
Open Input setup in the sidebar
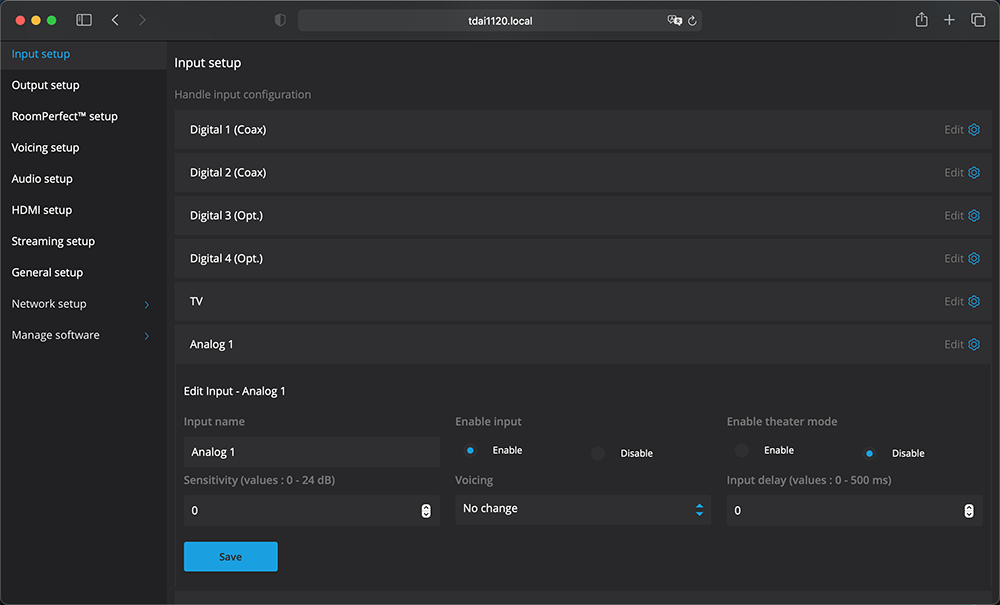pos(41,54)
